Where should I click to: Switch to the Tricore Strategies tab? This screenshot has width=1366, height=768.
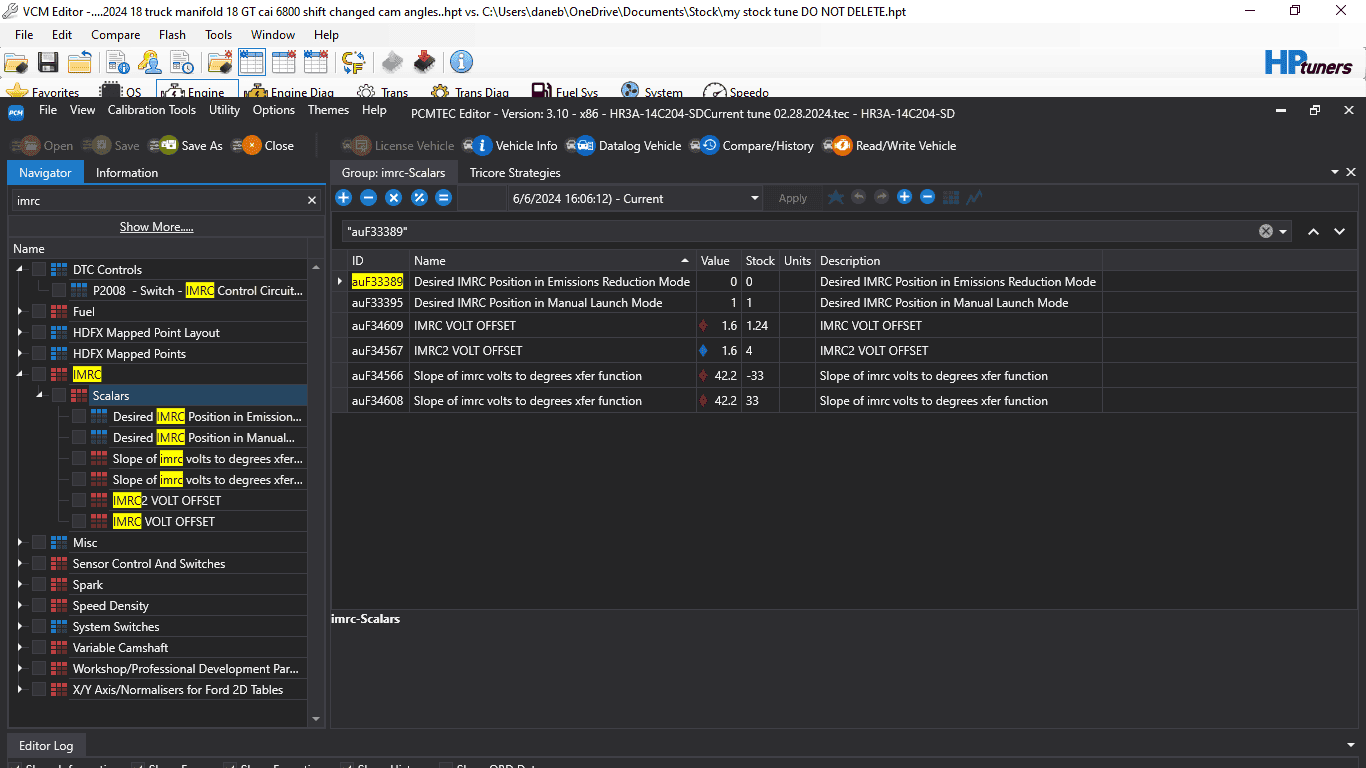(515, 173)
